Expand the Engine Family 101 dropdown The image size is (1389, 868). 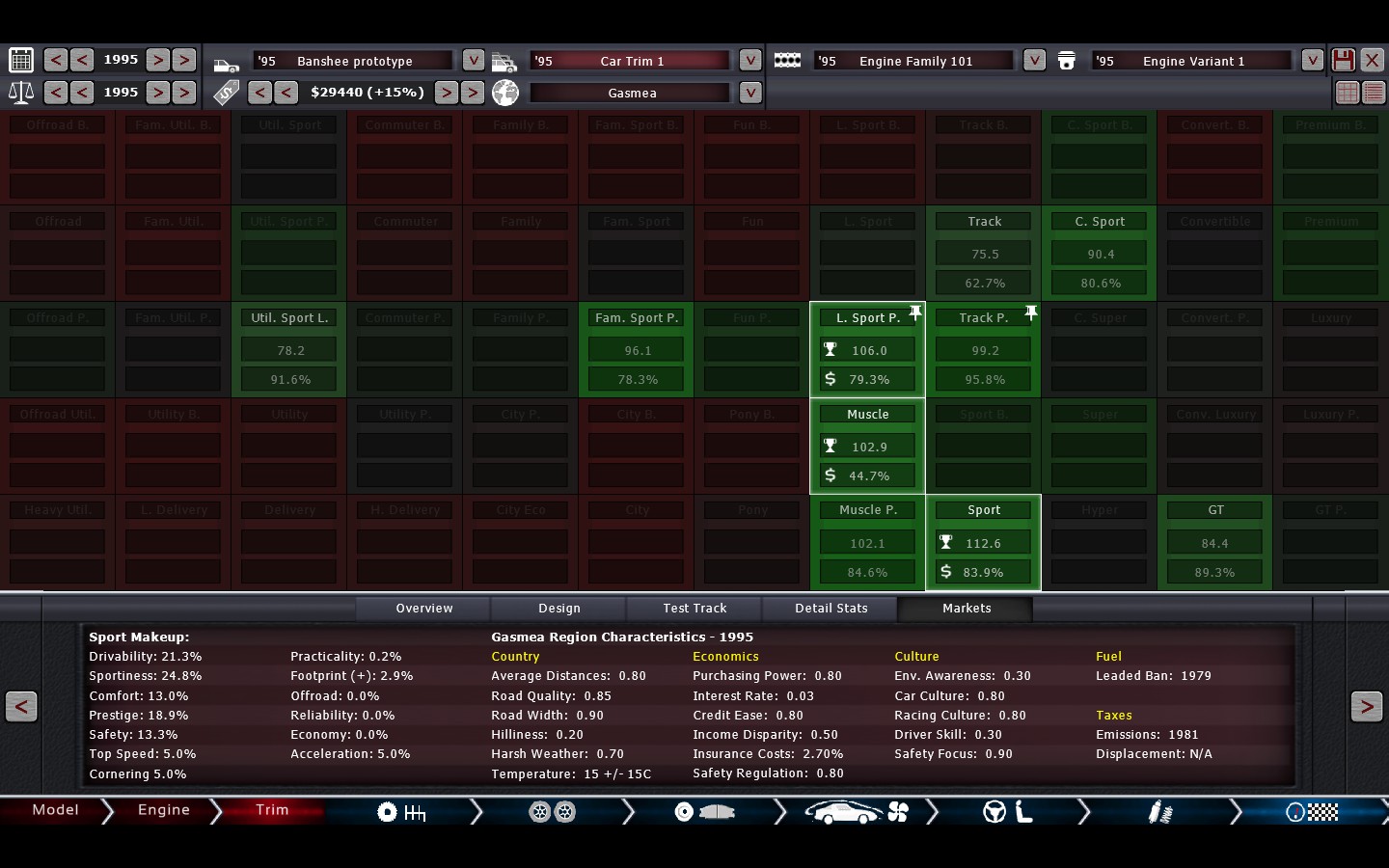1034,60
